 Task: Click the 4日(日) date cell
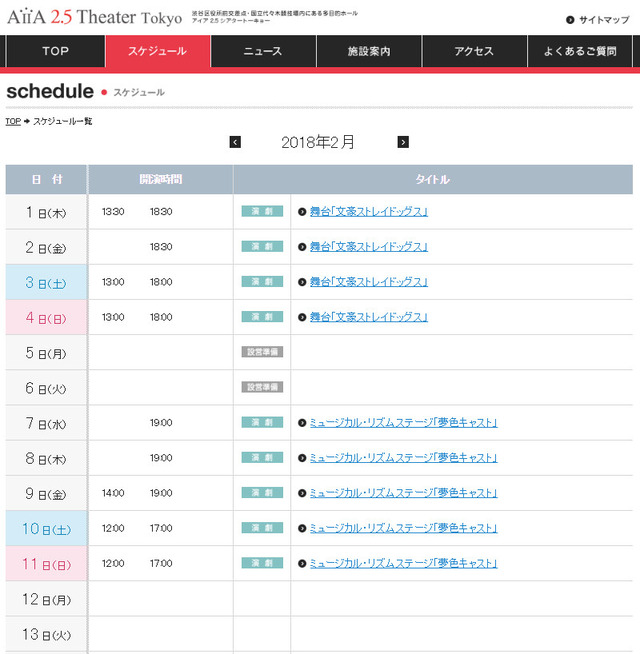tap(46, 317)
